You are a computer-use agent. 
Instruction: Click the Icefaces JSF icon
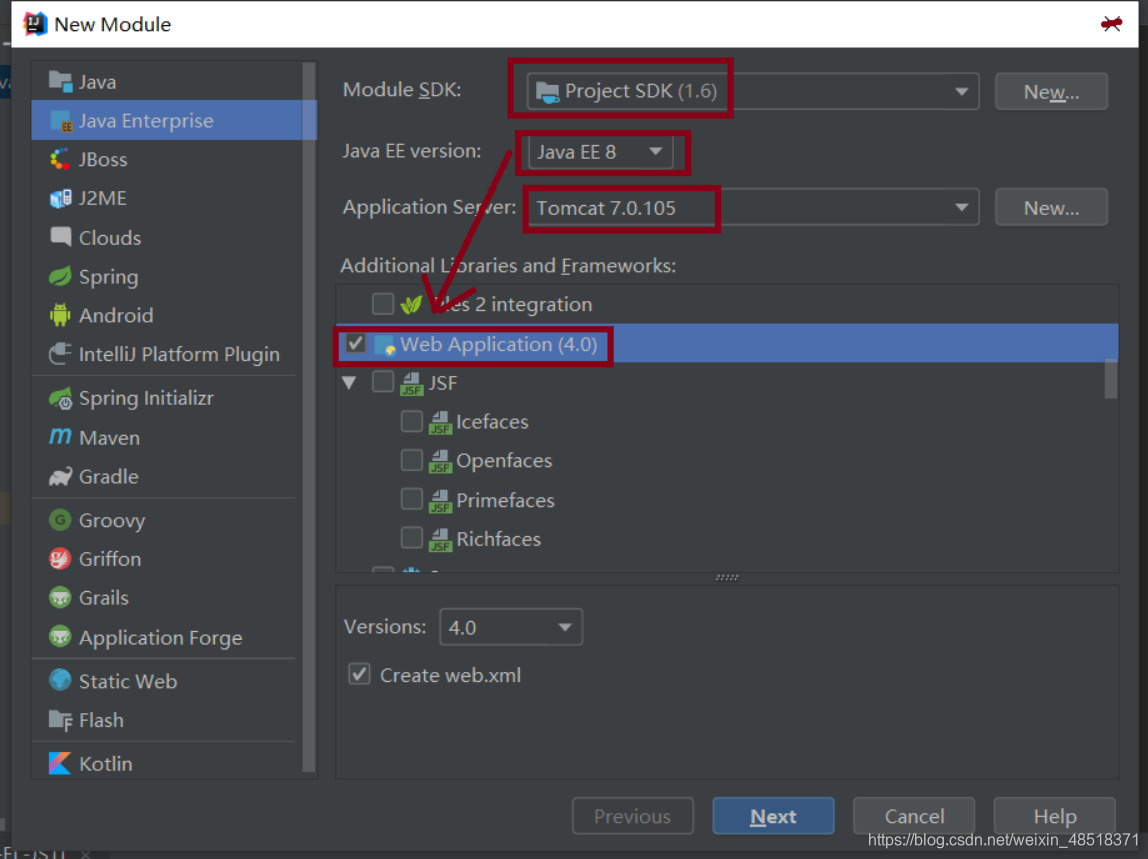[x=440, y=422]
